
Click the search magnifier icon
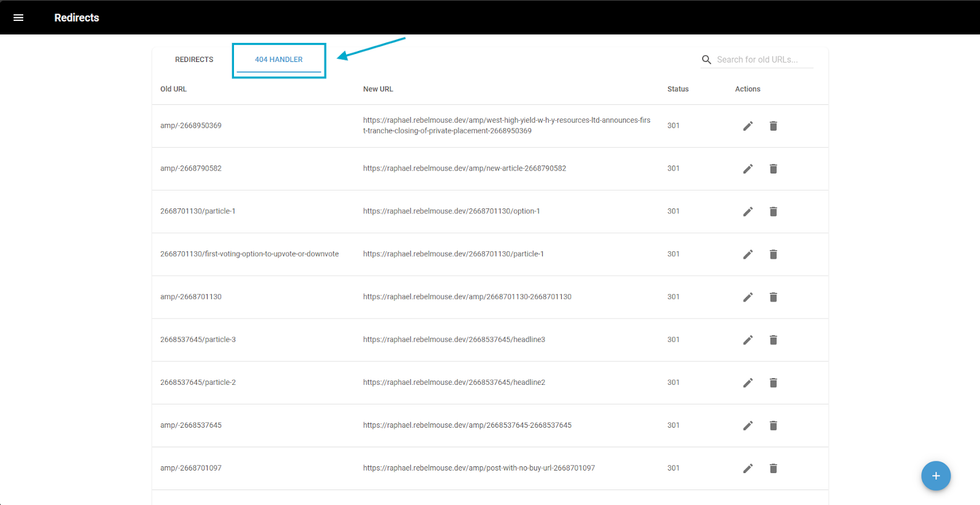(x=706, y=60)
